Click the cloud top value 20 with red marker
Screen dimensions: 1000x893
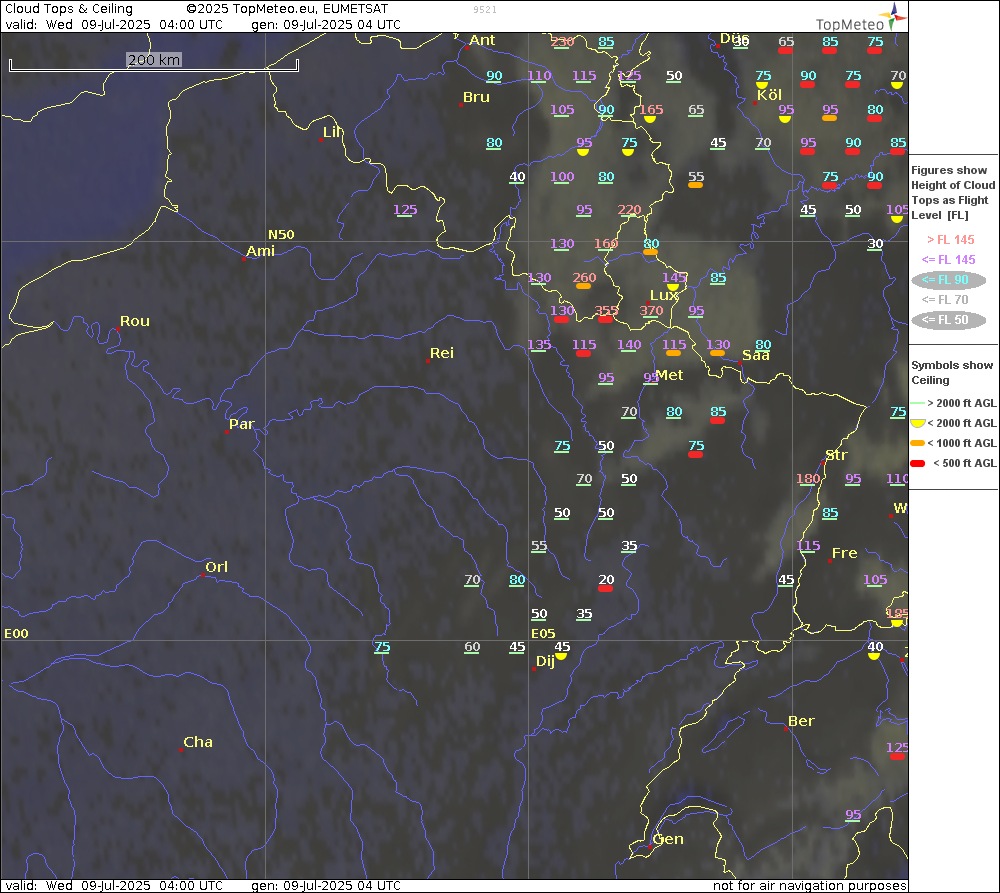606,580
